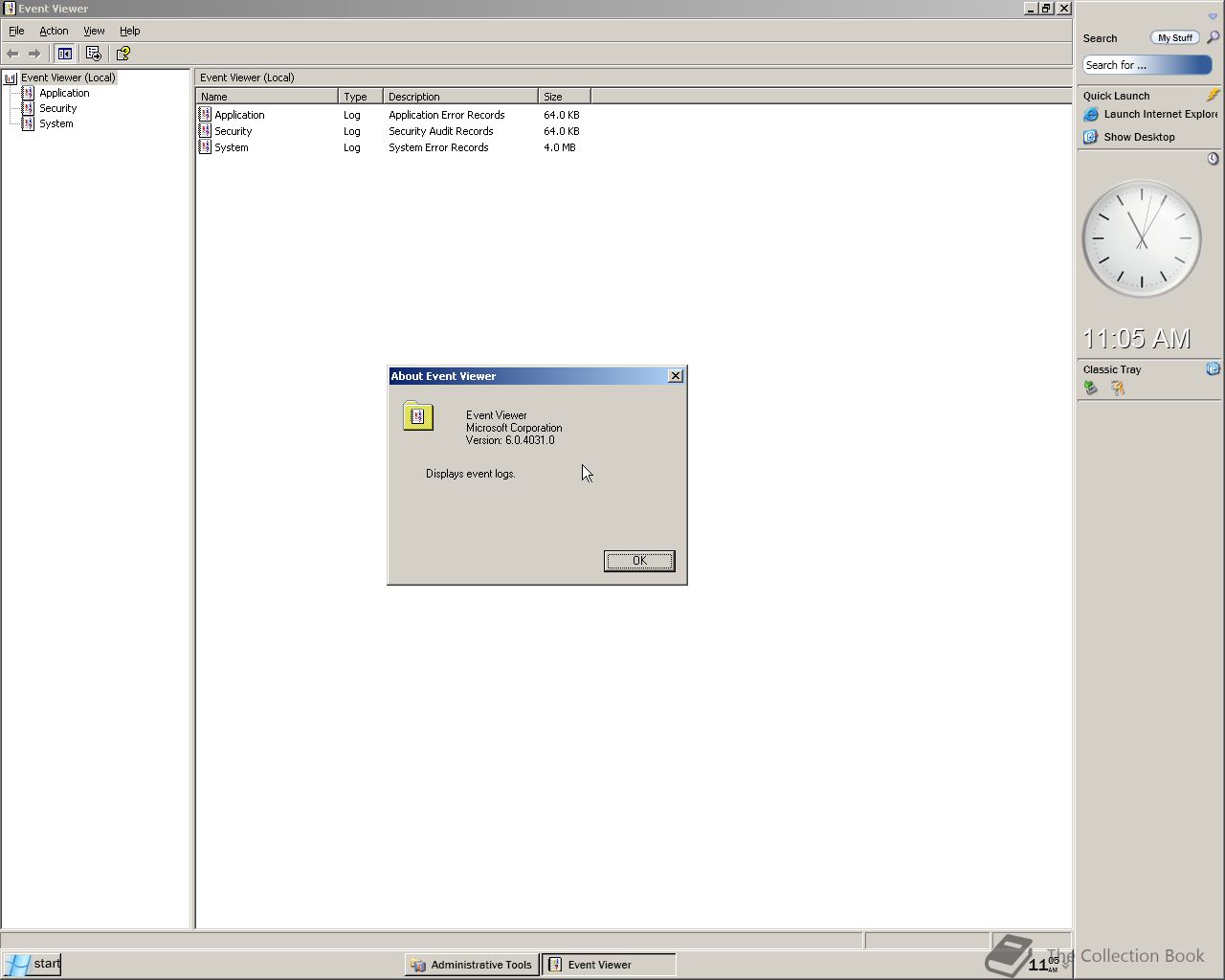Click the Internet Explorer icon in sidebar

(x=1090, y=114)
